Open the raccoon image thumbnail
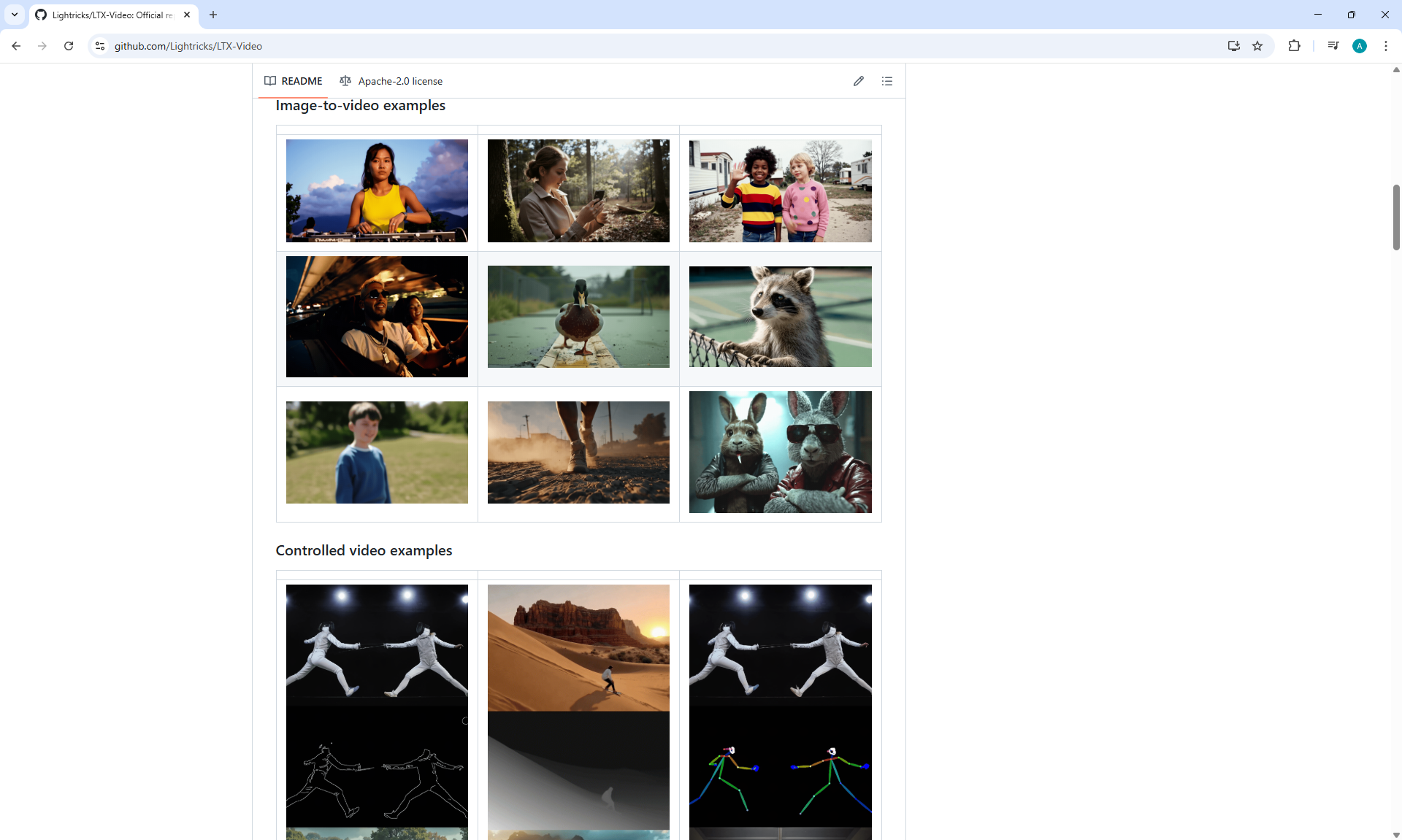 coord(780,317)
